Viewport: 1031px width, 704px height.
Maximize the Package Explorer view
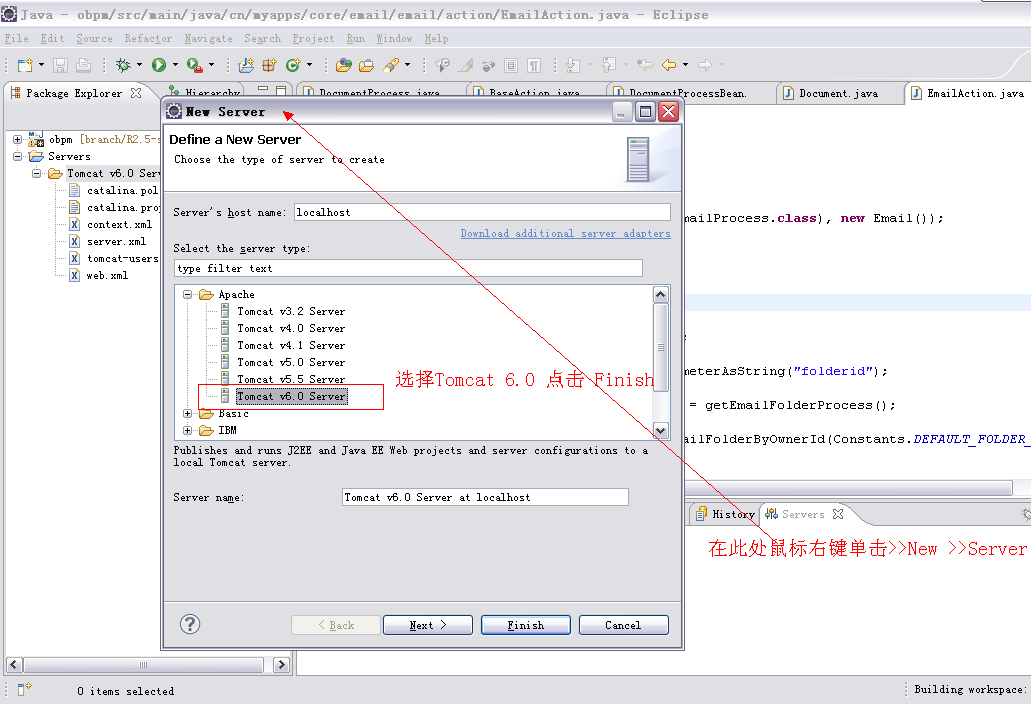pyautogui.click(x=281, y=89)
